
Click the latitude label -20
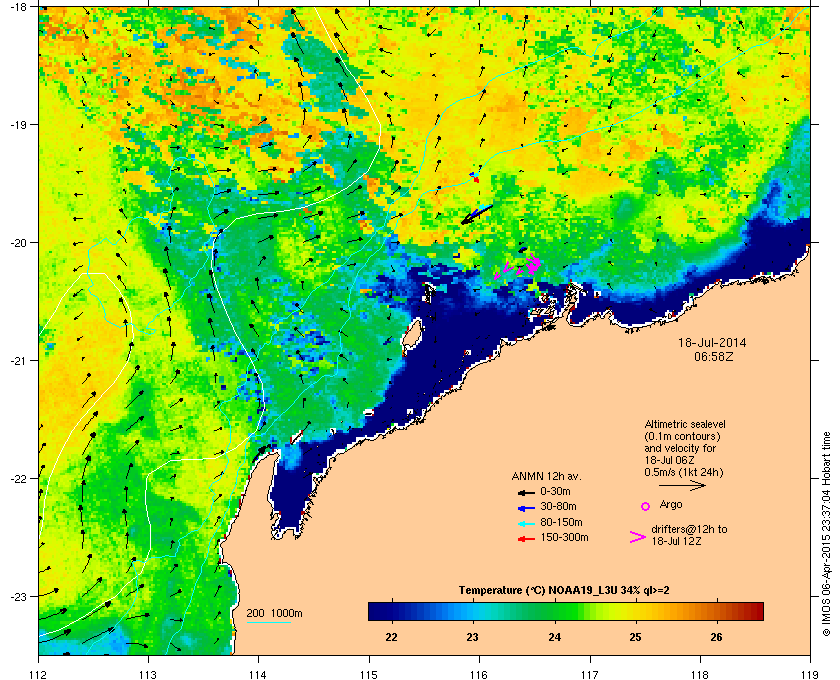coord(18,242)
